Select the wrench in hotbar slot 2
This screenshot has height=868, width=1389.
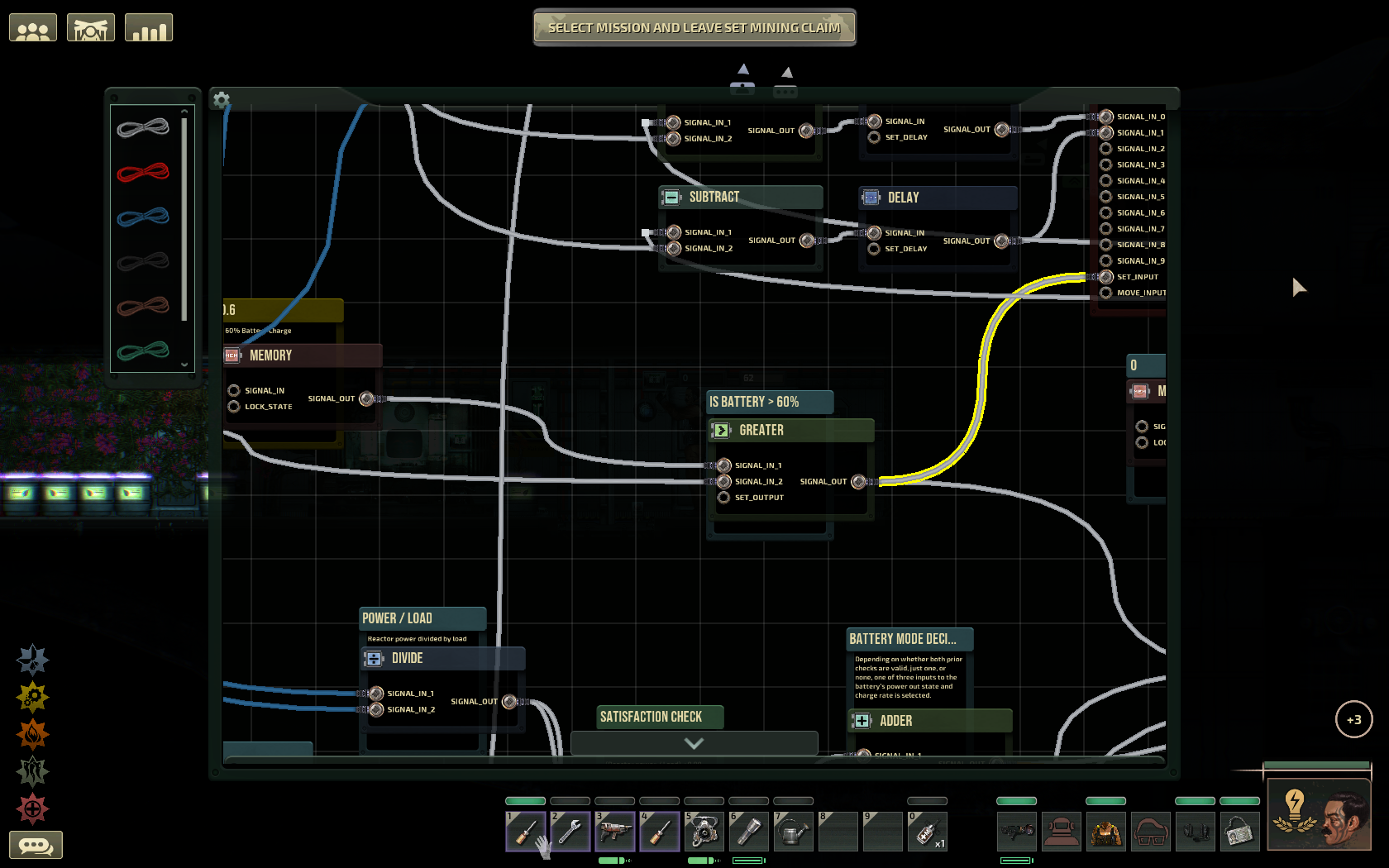coord(570,831)
